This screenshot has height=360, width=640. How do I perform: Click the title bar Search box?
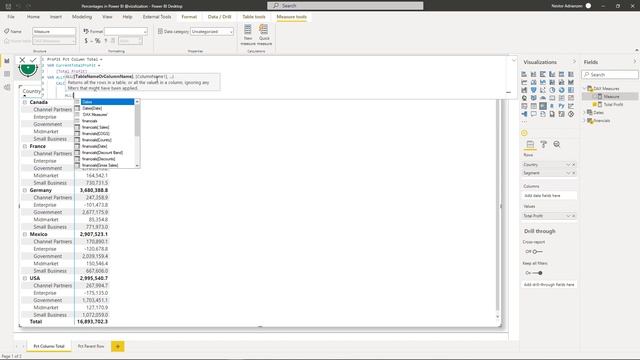point(345,6)
